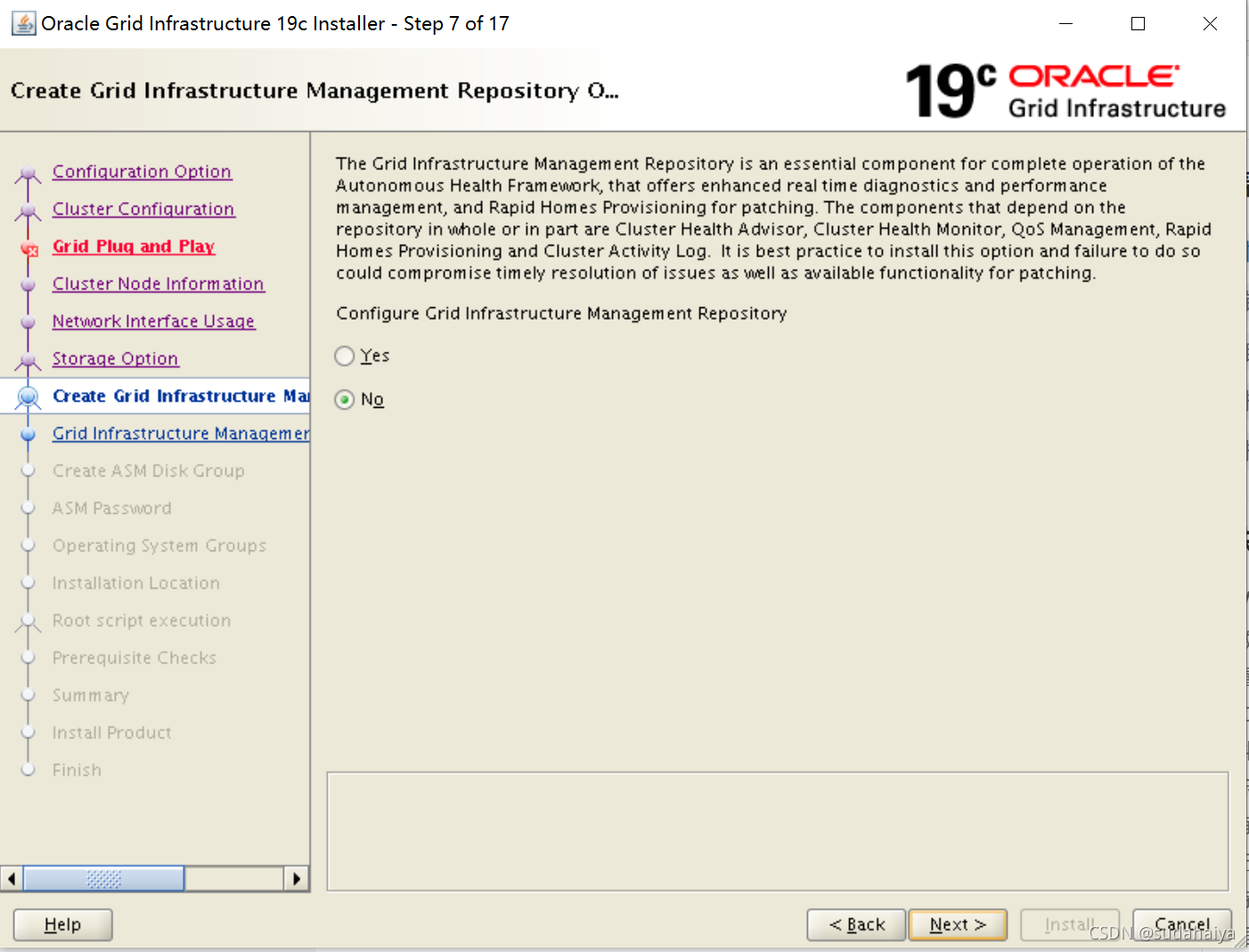Go to Cluster Configuration step
The width and height of the screenshot is (1249, 952).
point(143,208)
